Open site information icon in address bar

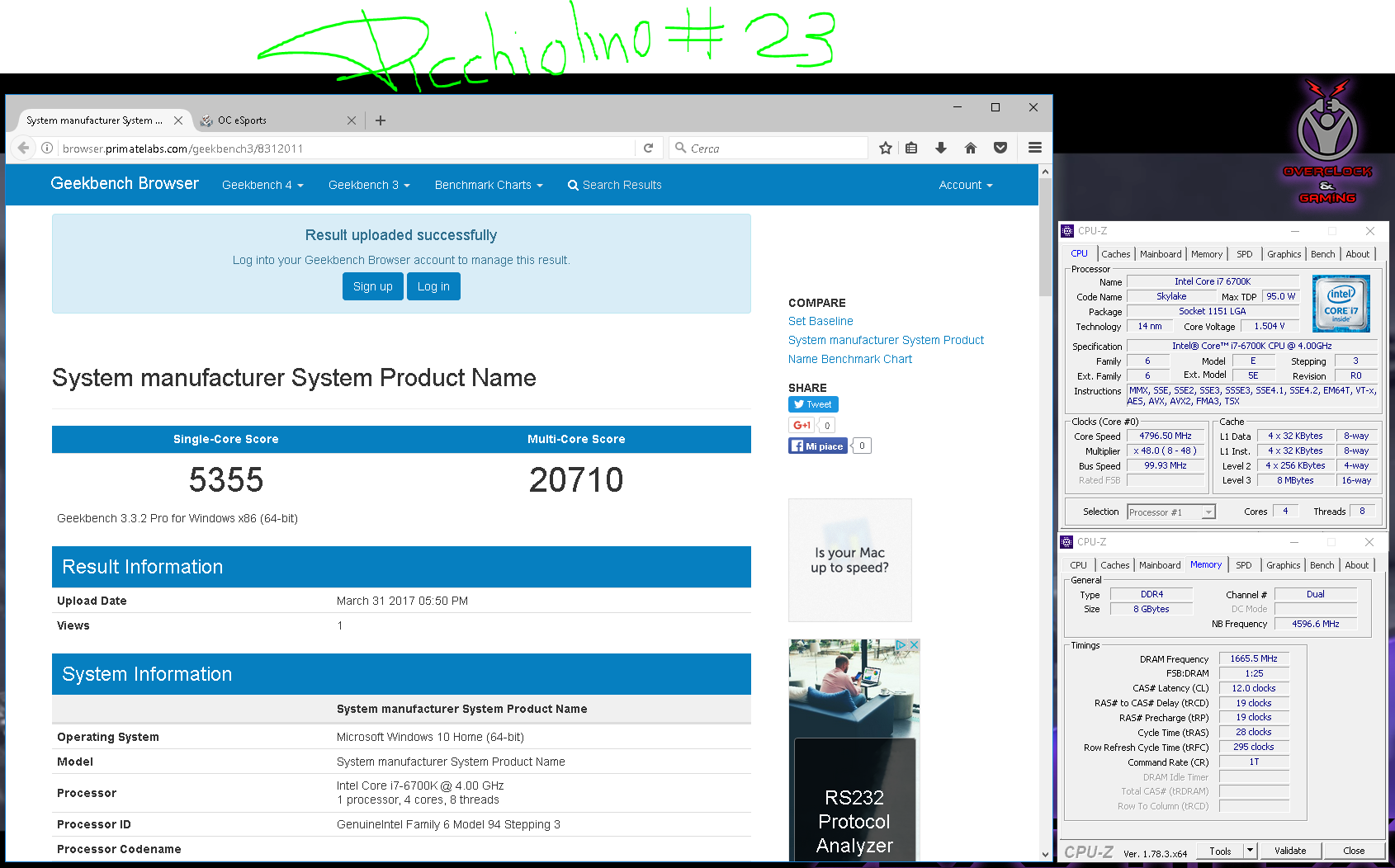click(x=47, y=149)
